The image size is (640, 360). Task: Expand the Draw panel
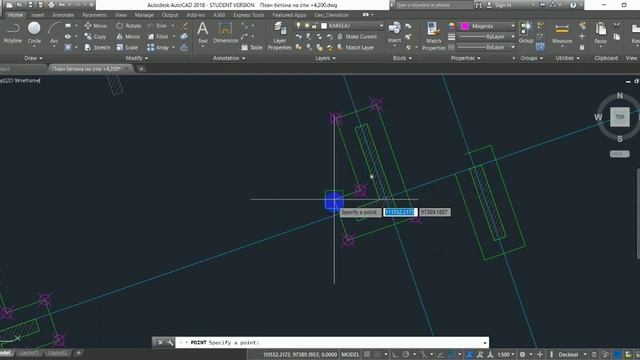point(33,58)
